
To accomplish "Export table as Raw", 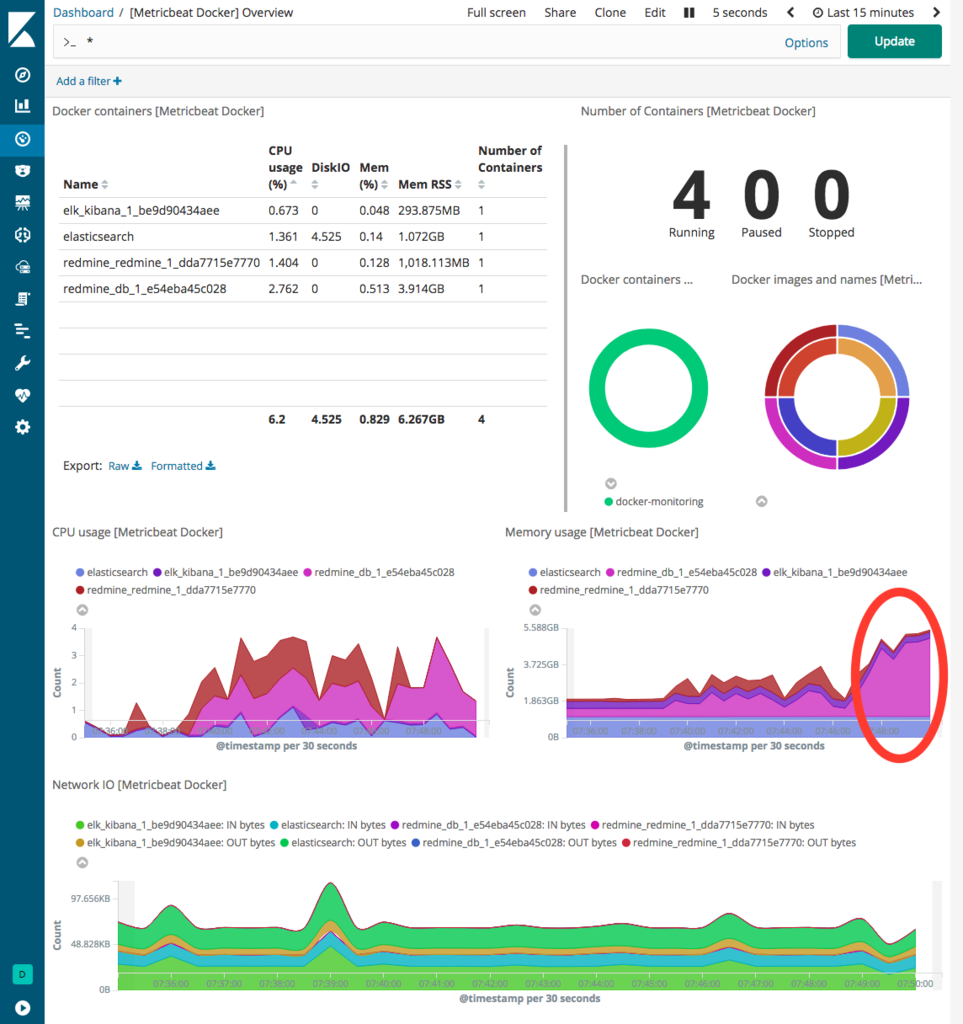I will click(125, 466).
